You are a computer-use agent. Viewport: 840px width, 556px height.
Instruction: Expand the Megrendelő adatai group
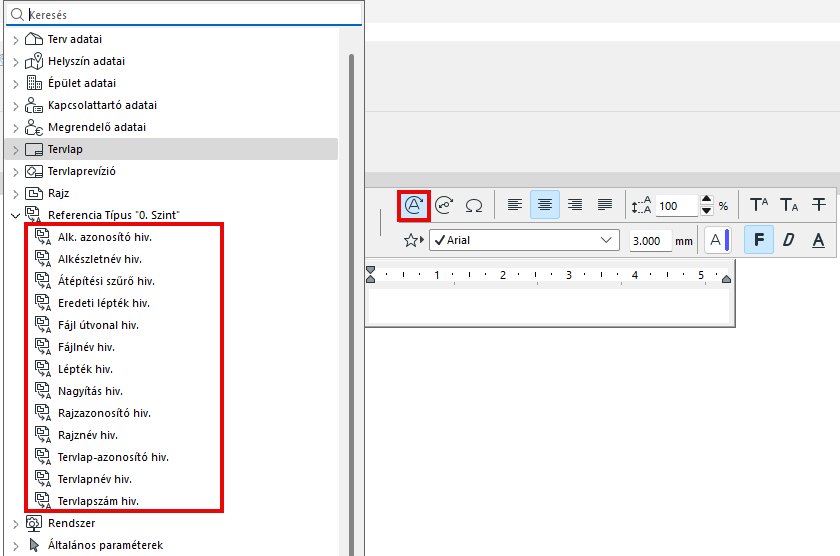[x=16, y=128]
